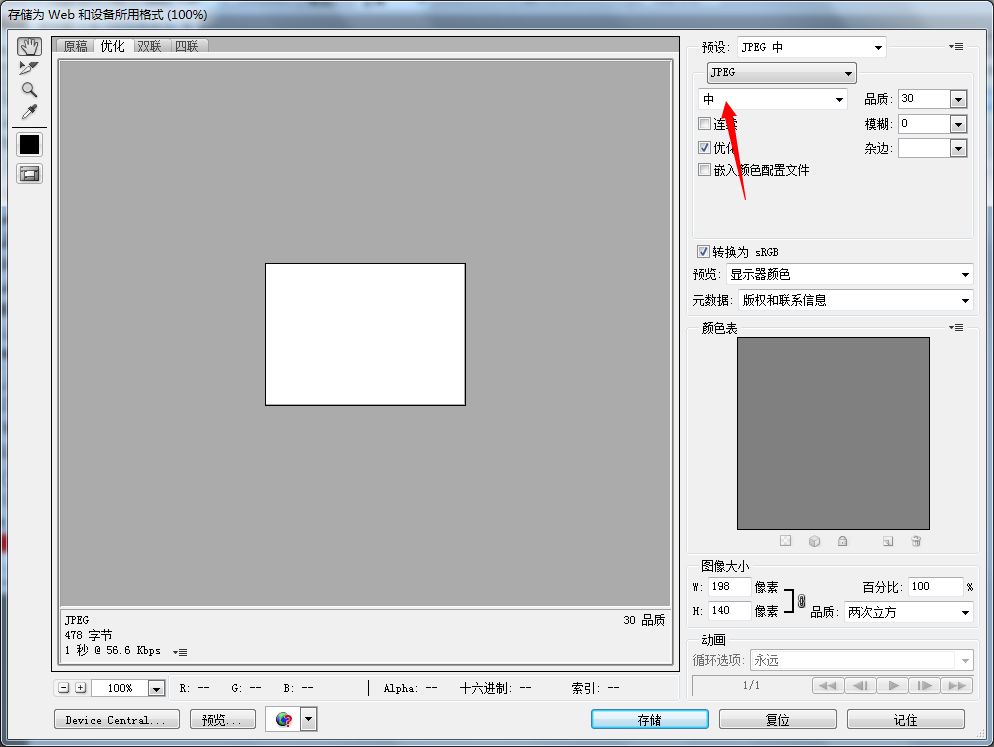Image resolution: width=994 pixels, height=747 pixels.
Task: Select the Eyedropper tool
Action: point(29,111)
